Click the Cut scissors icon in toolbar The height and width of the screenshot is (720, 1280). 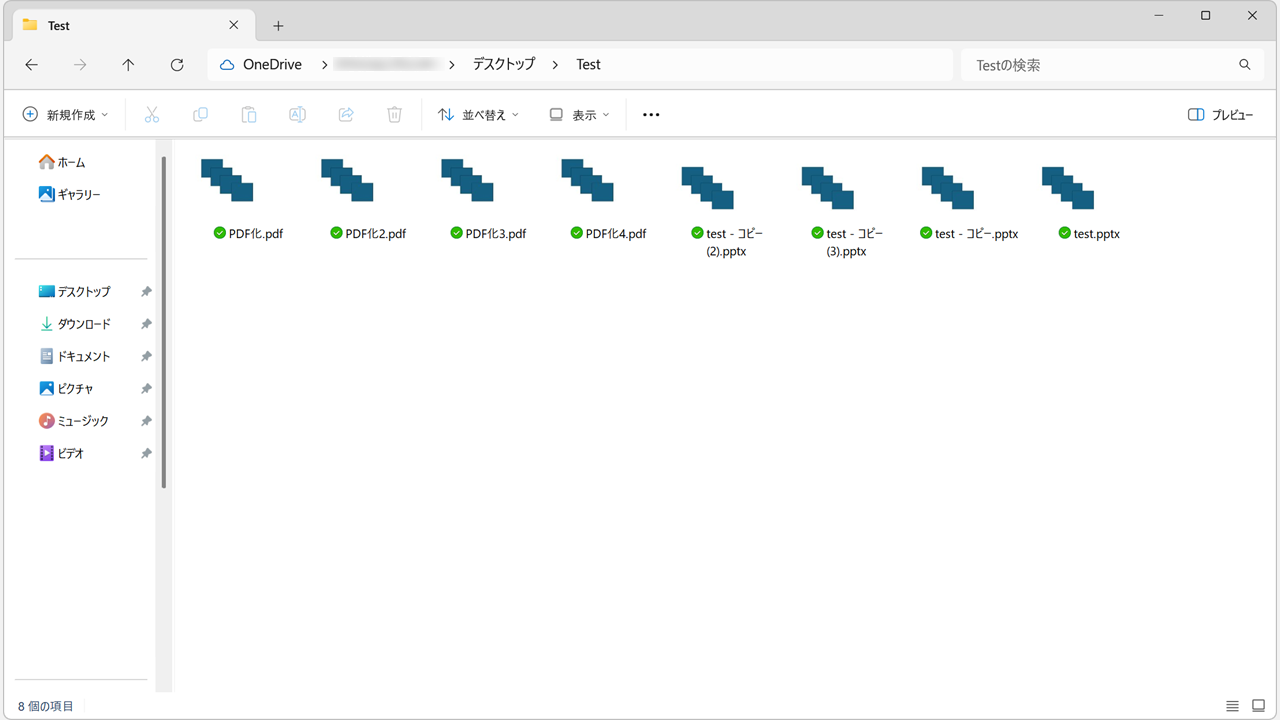152,115
